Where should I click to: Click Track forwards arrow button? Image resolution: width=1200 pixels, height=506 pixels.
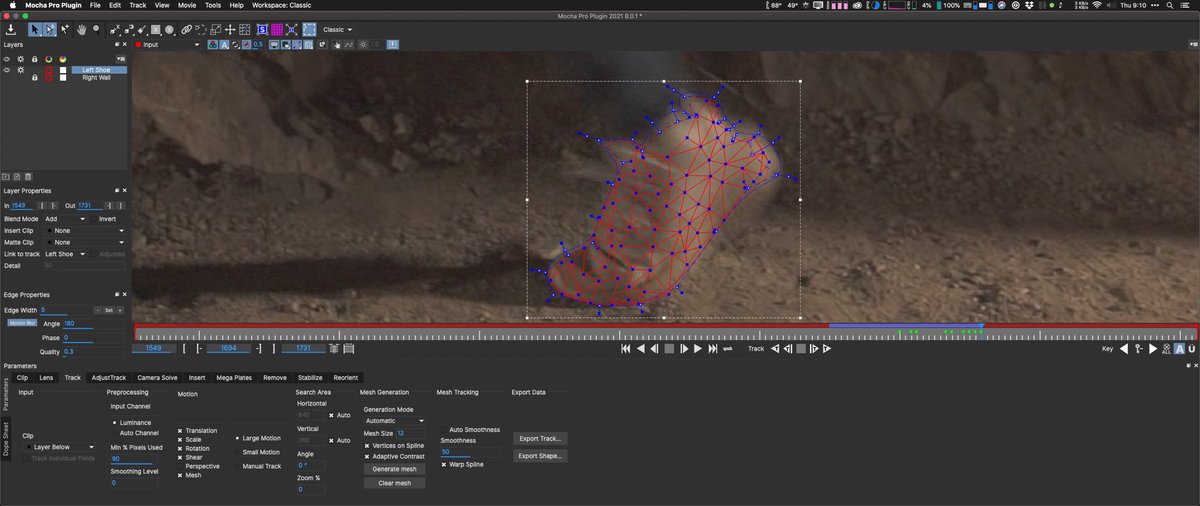(827, 349)
